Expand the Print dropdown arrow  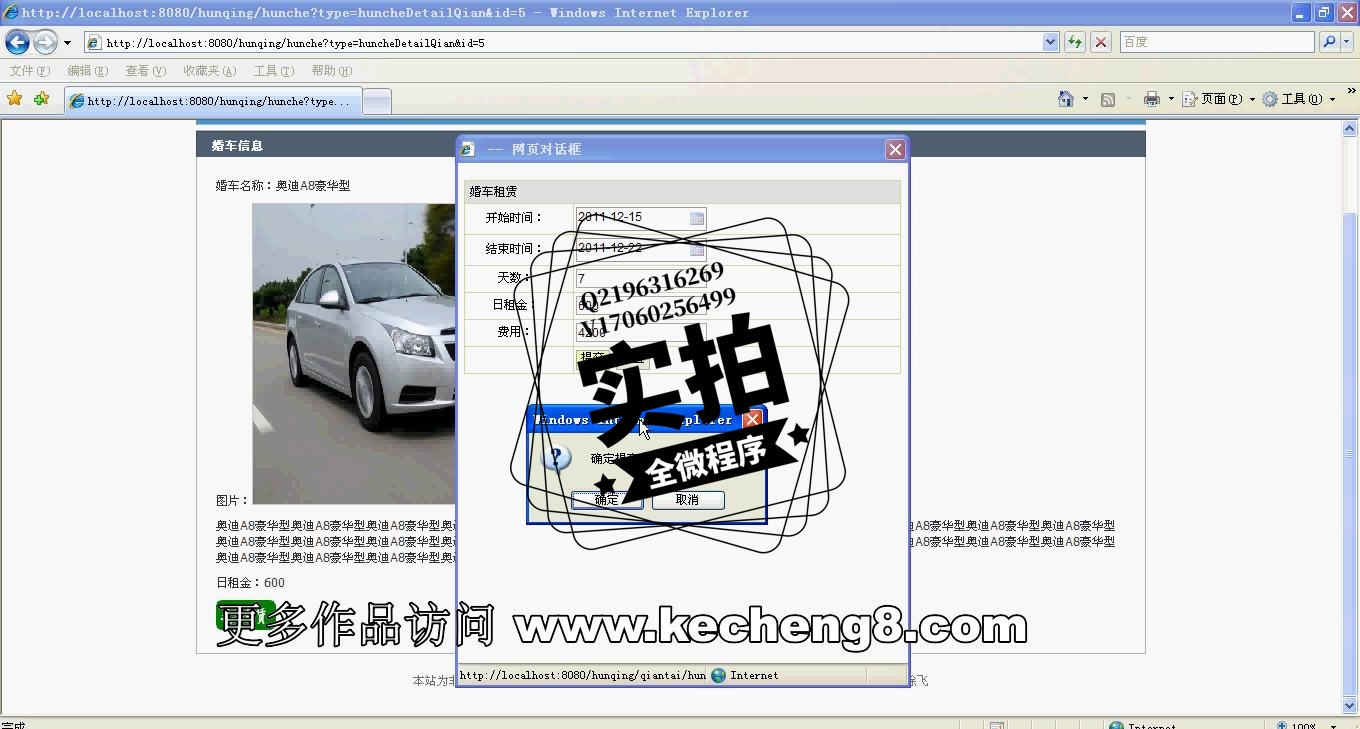[1170, 100]
